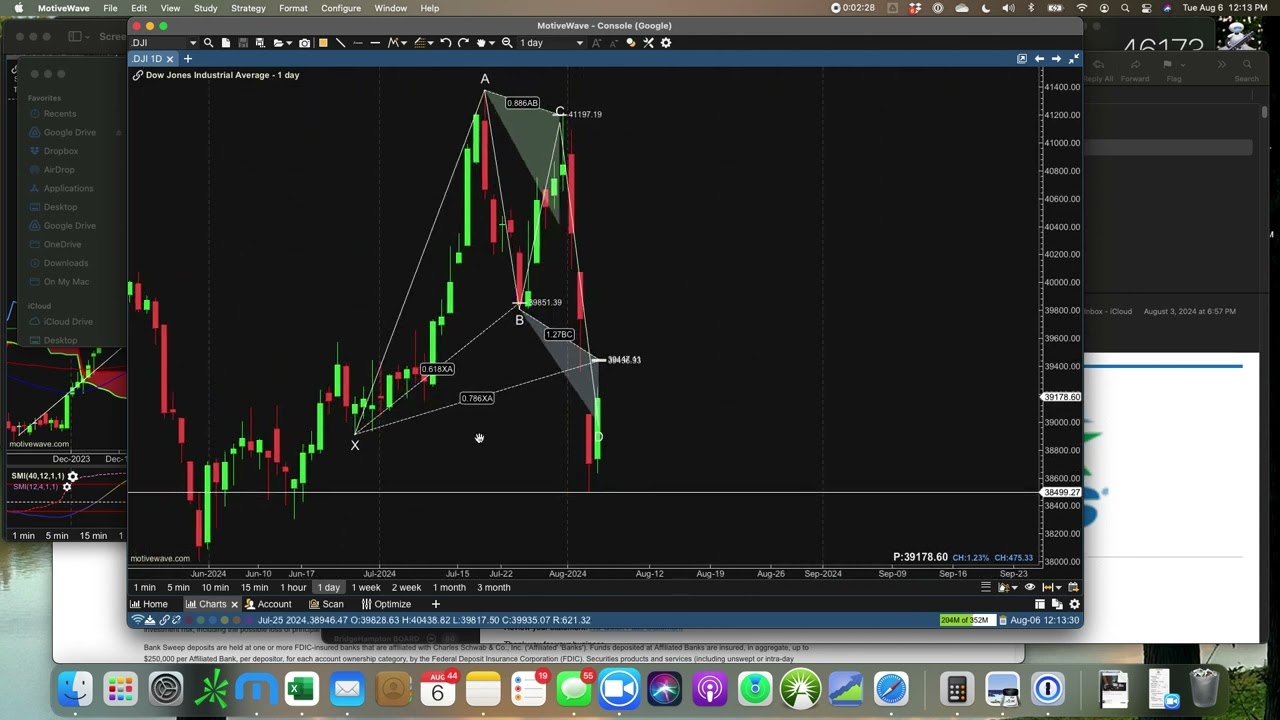
Task: Select Dropbox in Finder sidebar behind
Action: click(x=61, y=151)
